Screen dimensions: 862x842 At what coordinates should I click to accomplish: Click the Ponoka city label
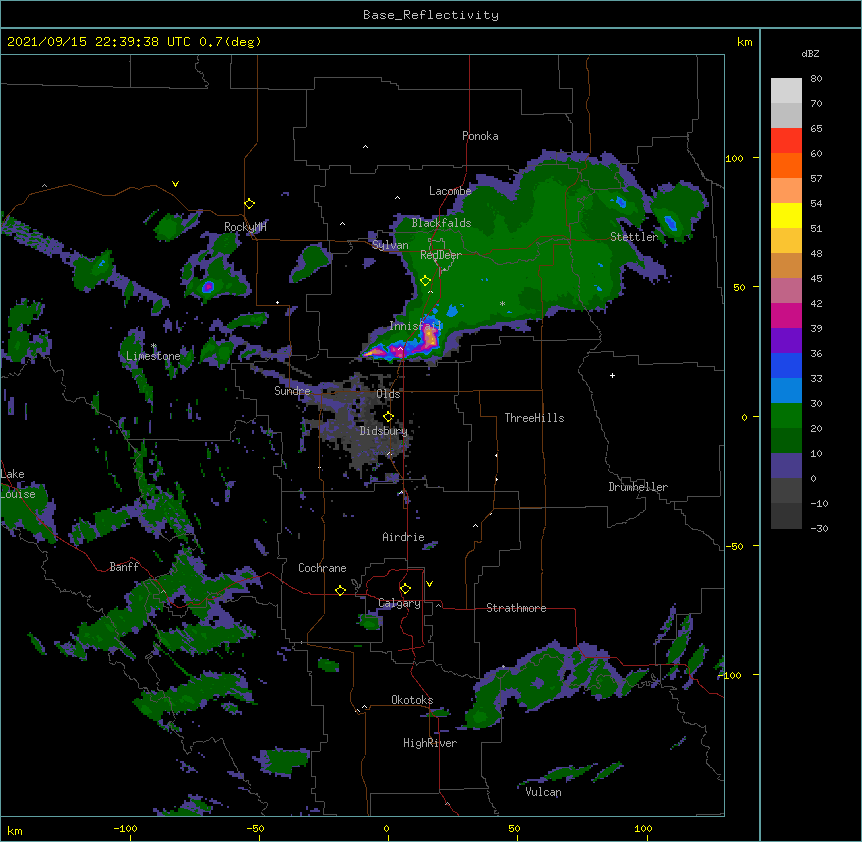480,136
